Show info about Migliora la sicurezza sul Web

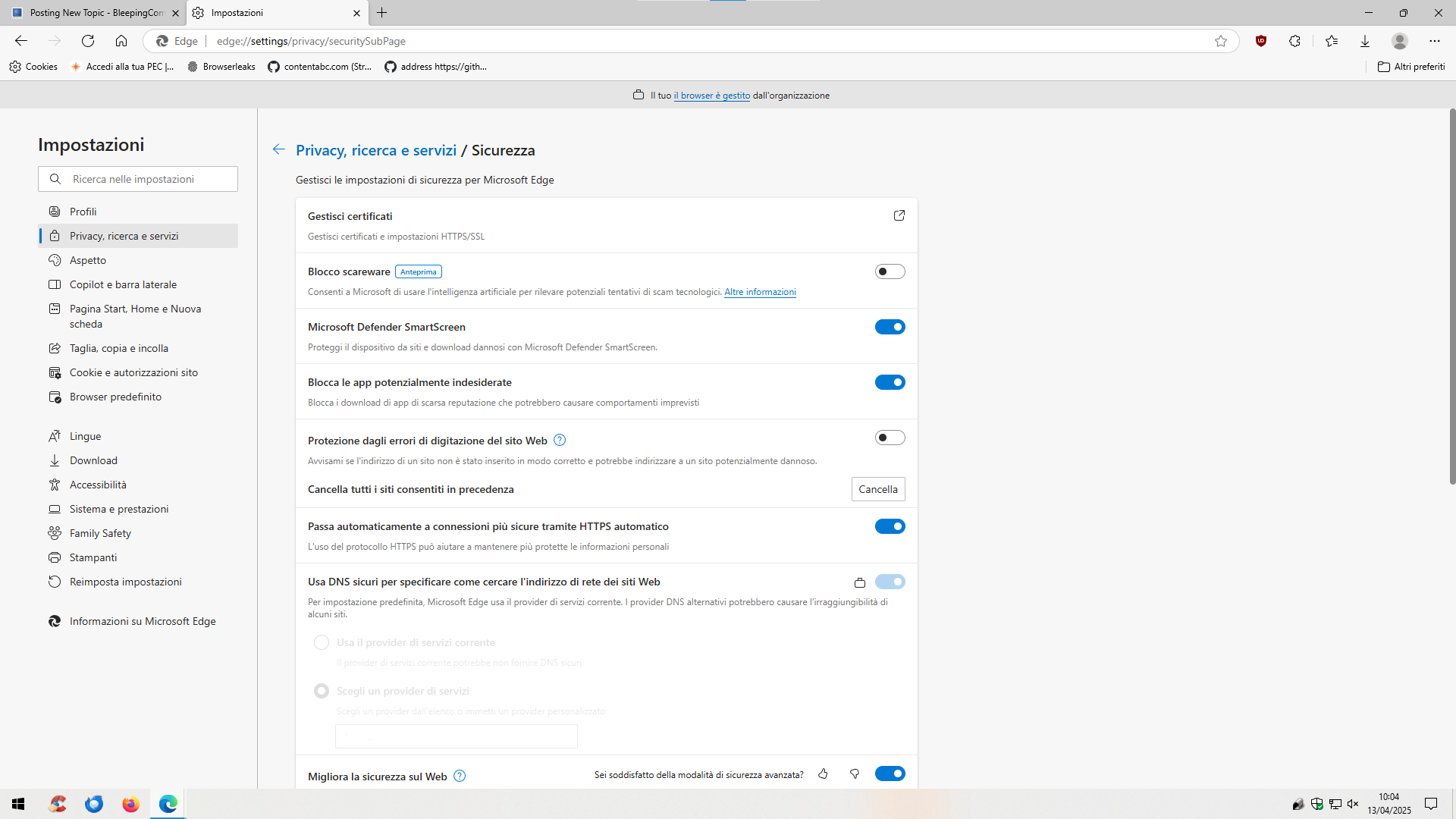point(460,776)
